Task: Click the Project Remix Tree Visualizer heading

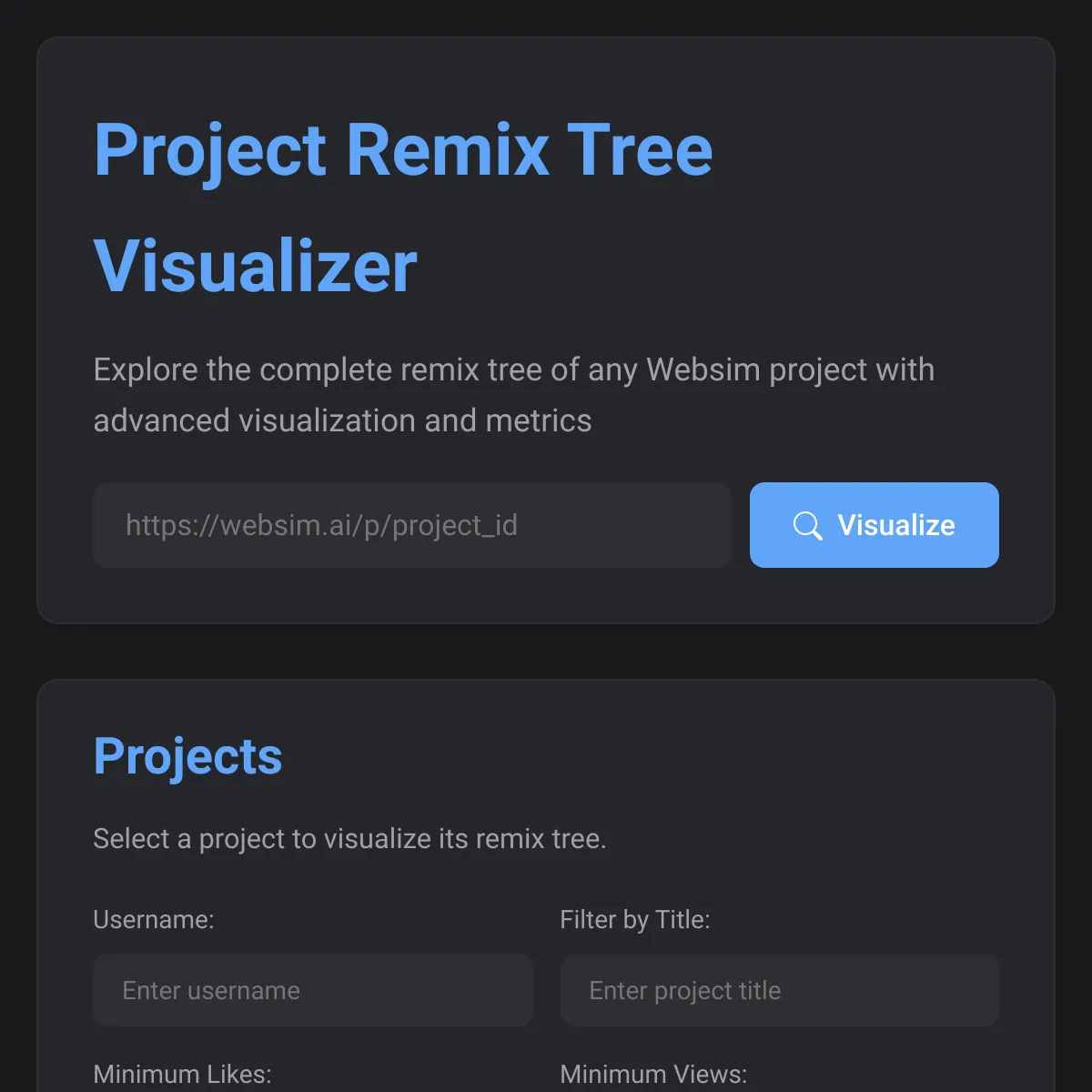Action: coord(403,207)
